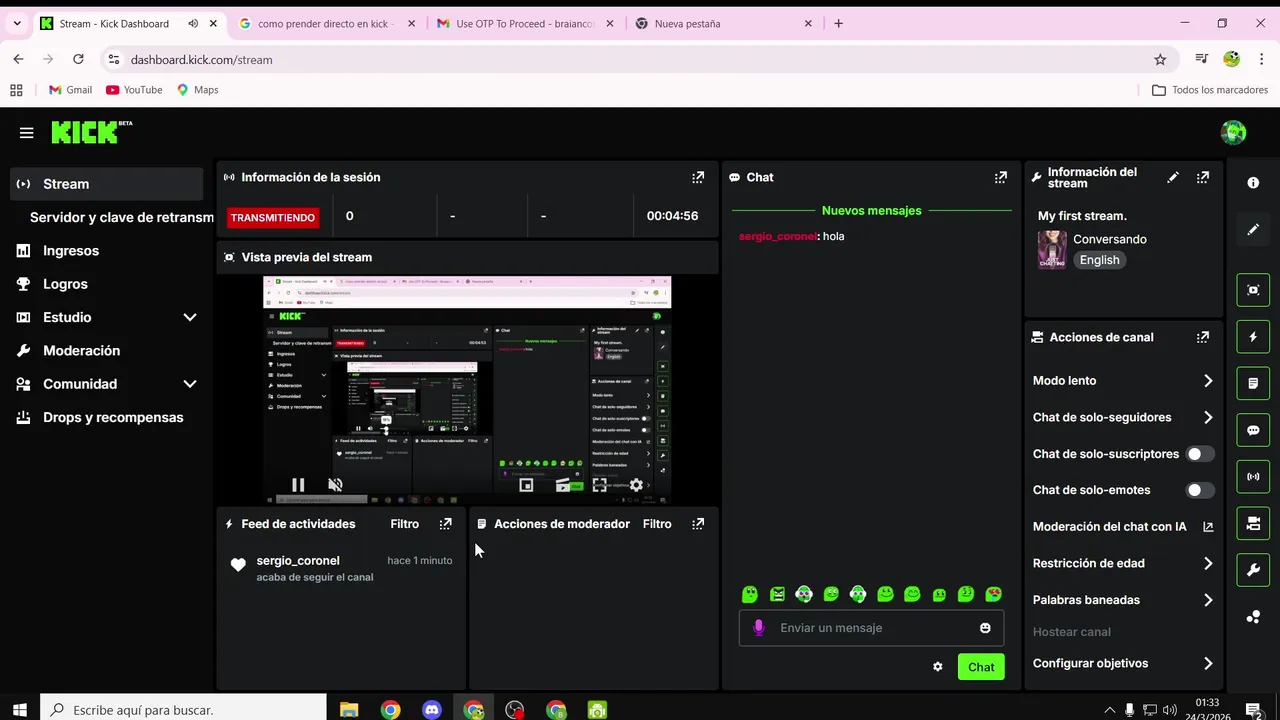Open Chat de solo-seguidores options arrow
Viewport: 1280px width, 720px height.
point(1208,417)
